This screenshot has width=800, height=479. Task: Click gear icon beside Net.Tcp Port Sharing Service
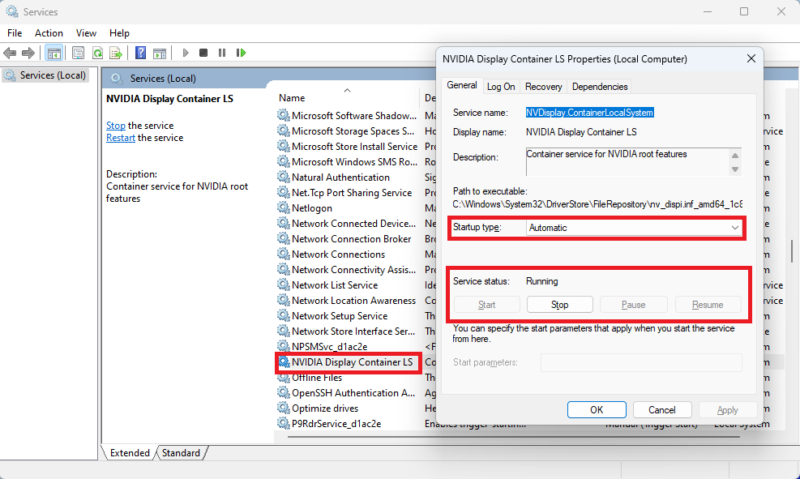283,193
